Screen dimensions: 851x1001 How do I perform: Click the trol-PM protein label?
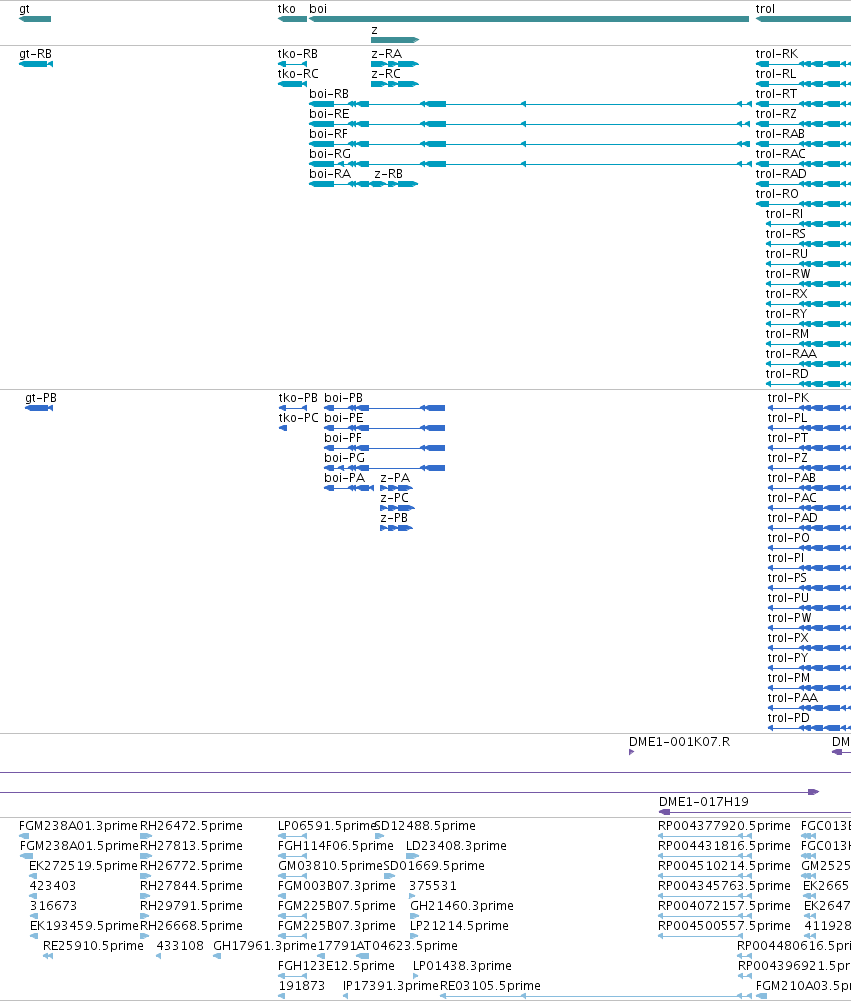coord(789,678)
